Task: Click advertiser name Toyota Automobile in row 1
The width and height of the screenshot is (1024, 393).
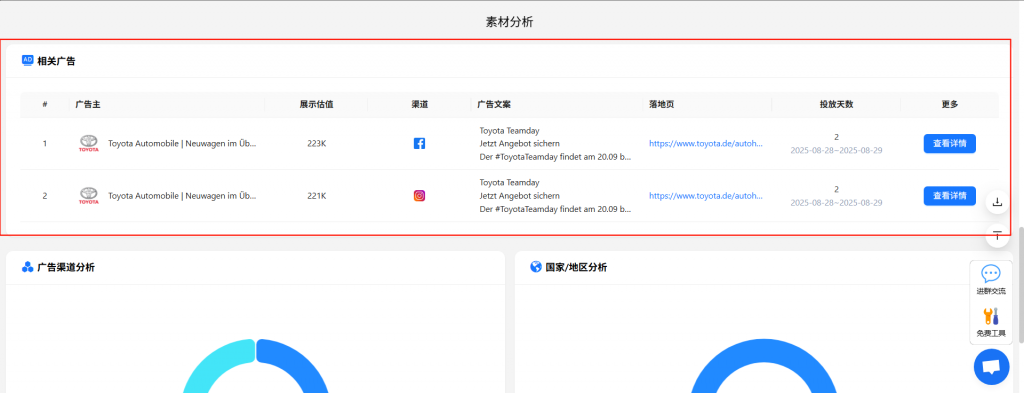Action: point(182,144)
